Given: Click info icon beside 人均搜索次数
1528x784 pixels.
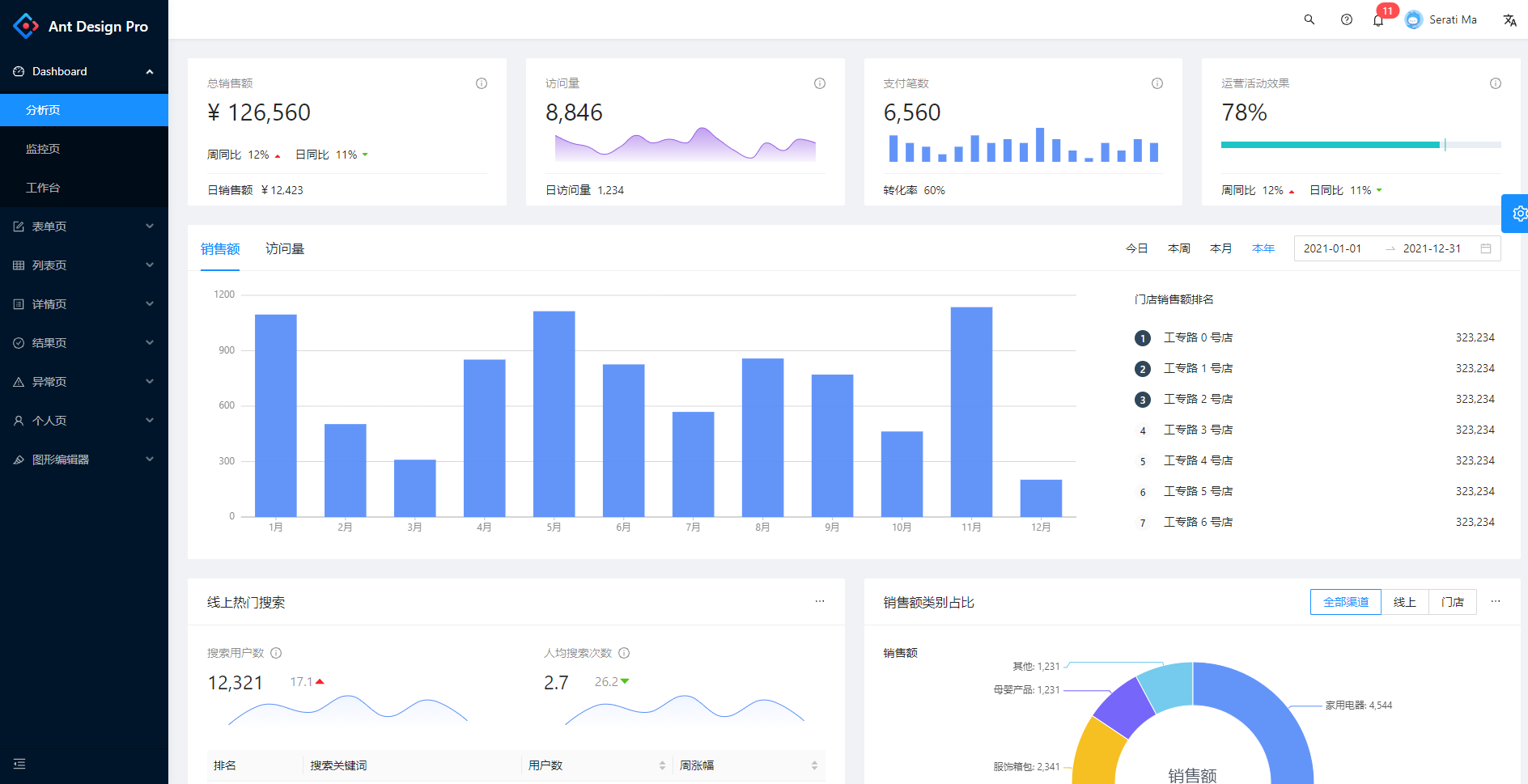Looking at the screenshot, I should pyautogui.click(x=624, y=653).
